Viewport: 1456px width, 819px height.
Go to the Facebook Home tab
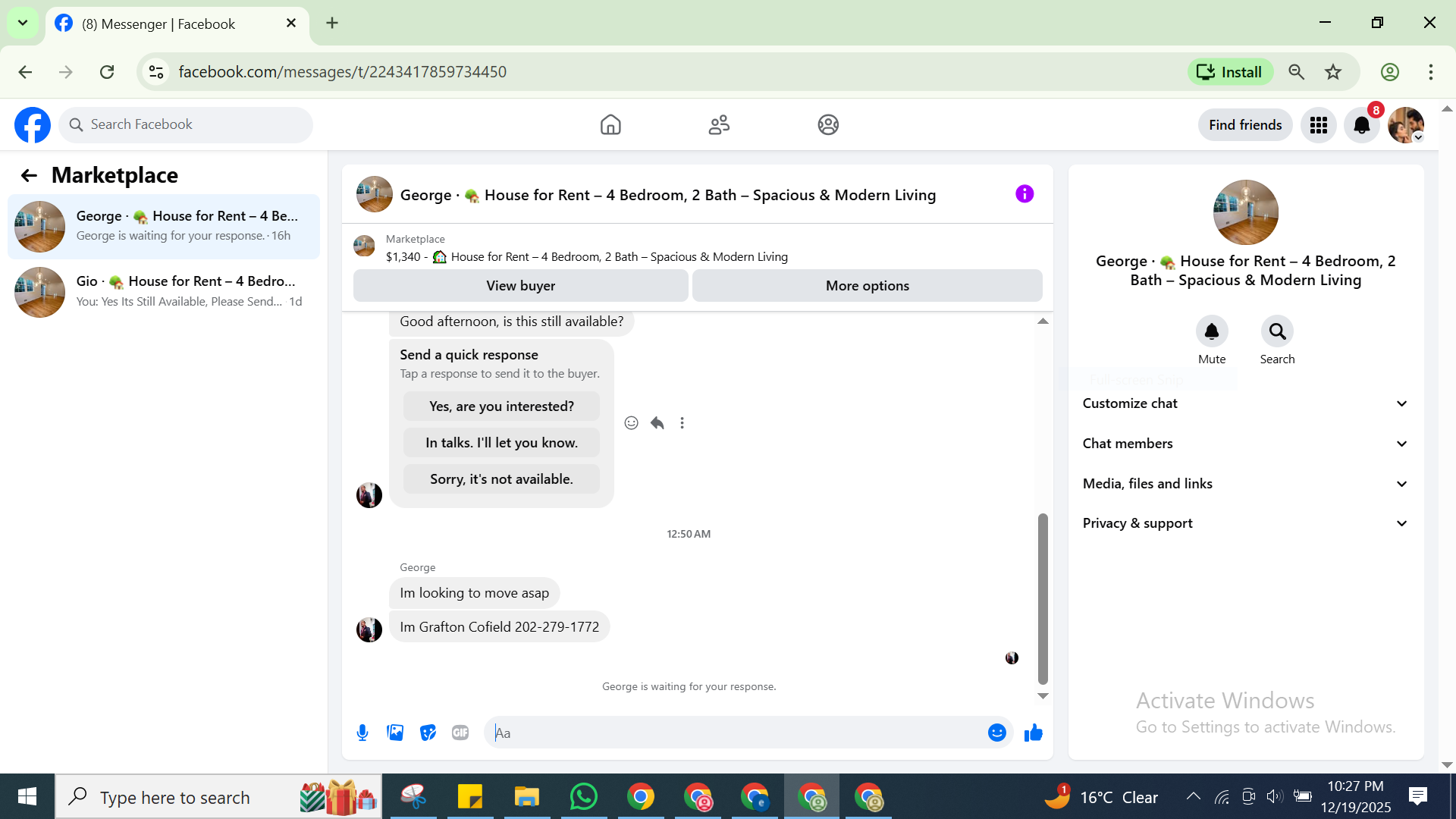click(x=610, y=125)
